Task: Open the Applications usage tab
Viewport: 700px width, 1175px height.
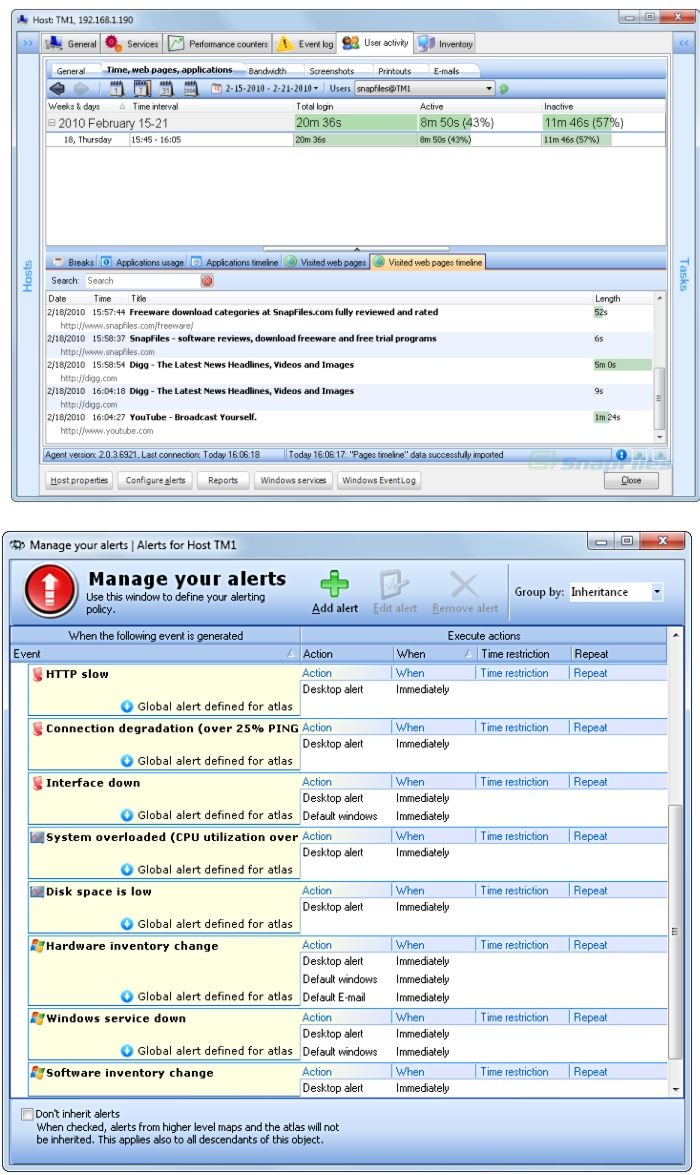Action: point(142,262)
